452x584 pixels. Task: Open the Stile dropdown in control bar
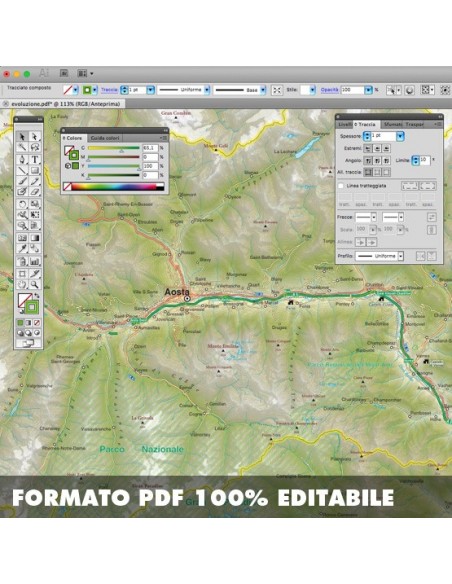click(312, 90)
